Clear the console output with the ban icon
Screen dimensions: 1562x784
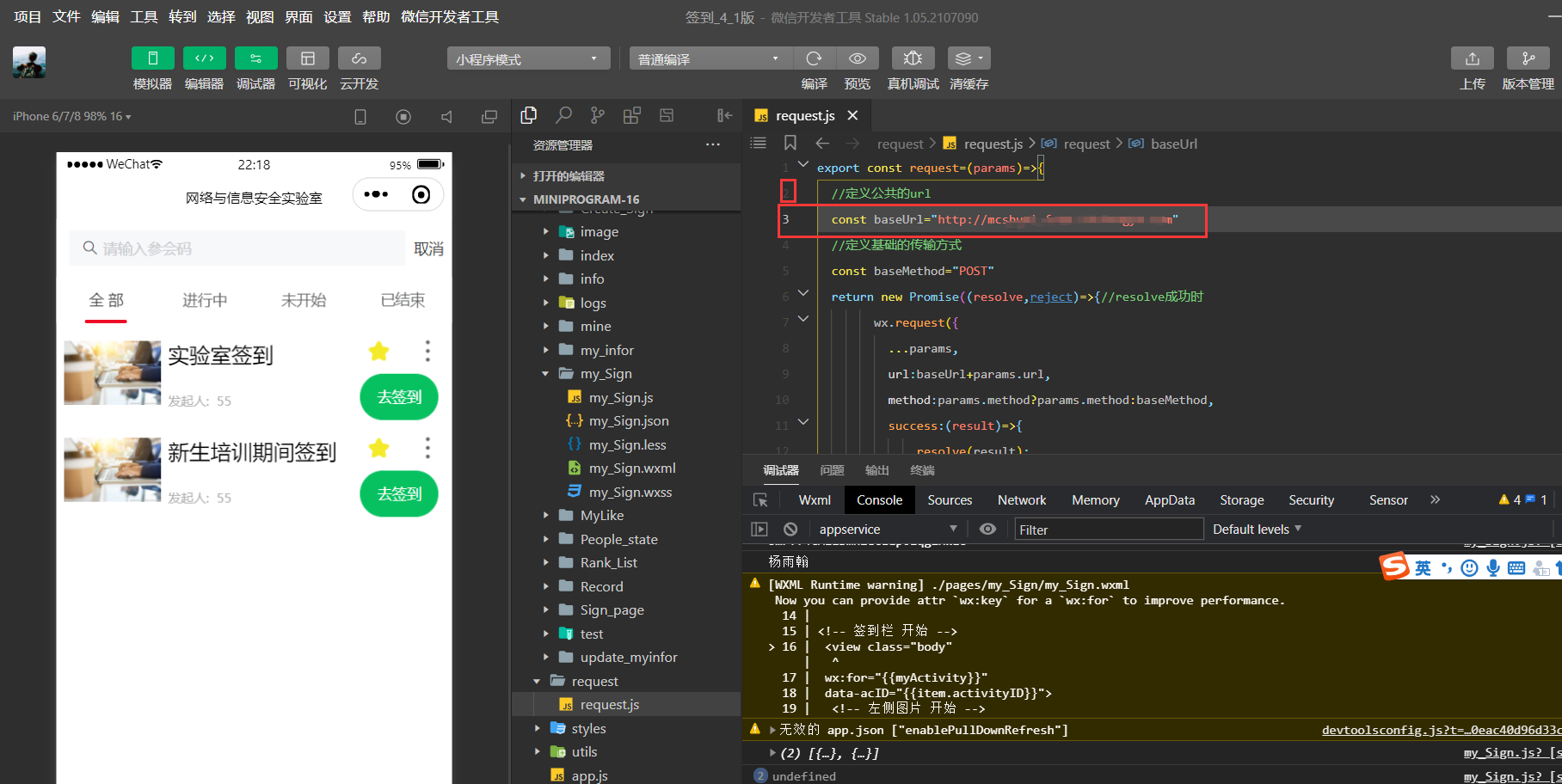790,529
